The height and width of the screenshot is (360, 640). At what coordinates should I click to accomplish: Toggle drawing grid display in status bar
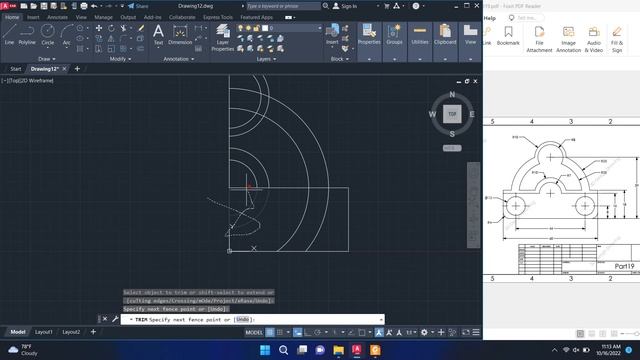pyautogui.click(x=270, y=332)
